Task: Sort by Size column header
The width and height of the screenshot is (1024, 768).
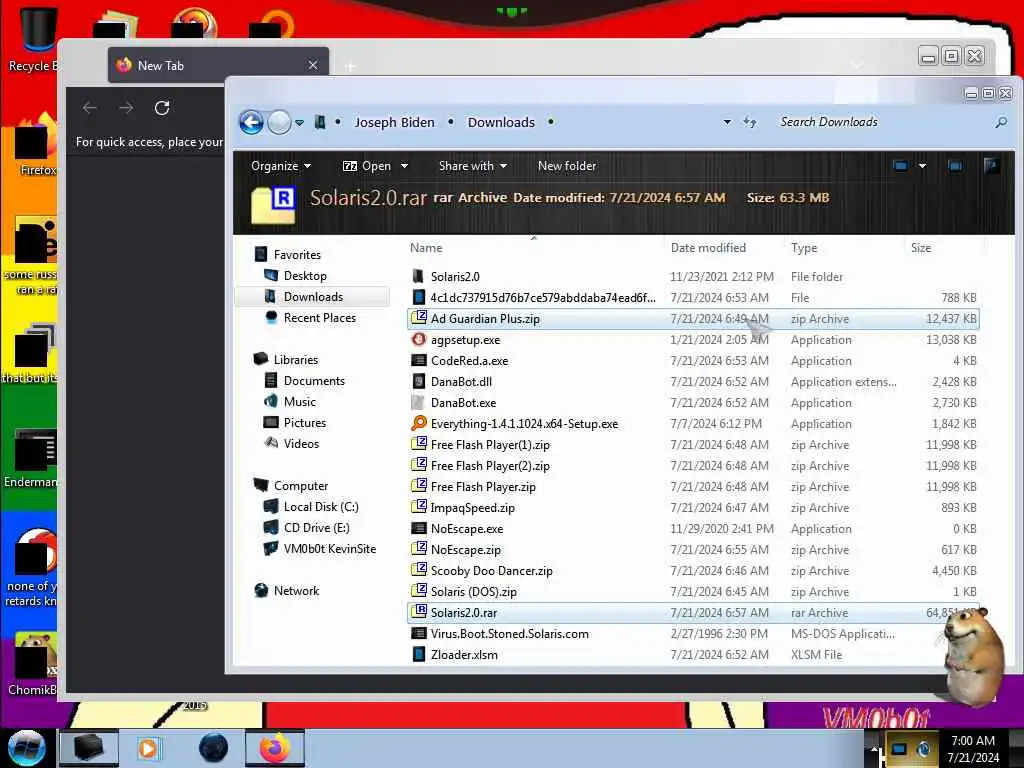Action: [921, 248]
